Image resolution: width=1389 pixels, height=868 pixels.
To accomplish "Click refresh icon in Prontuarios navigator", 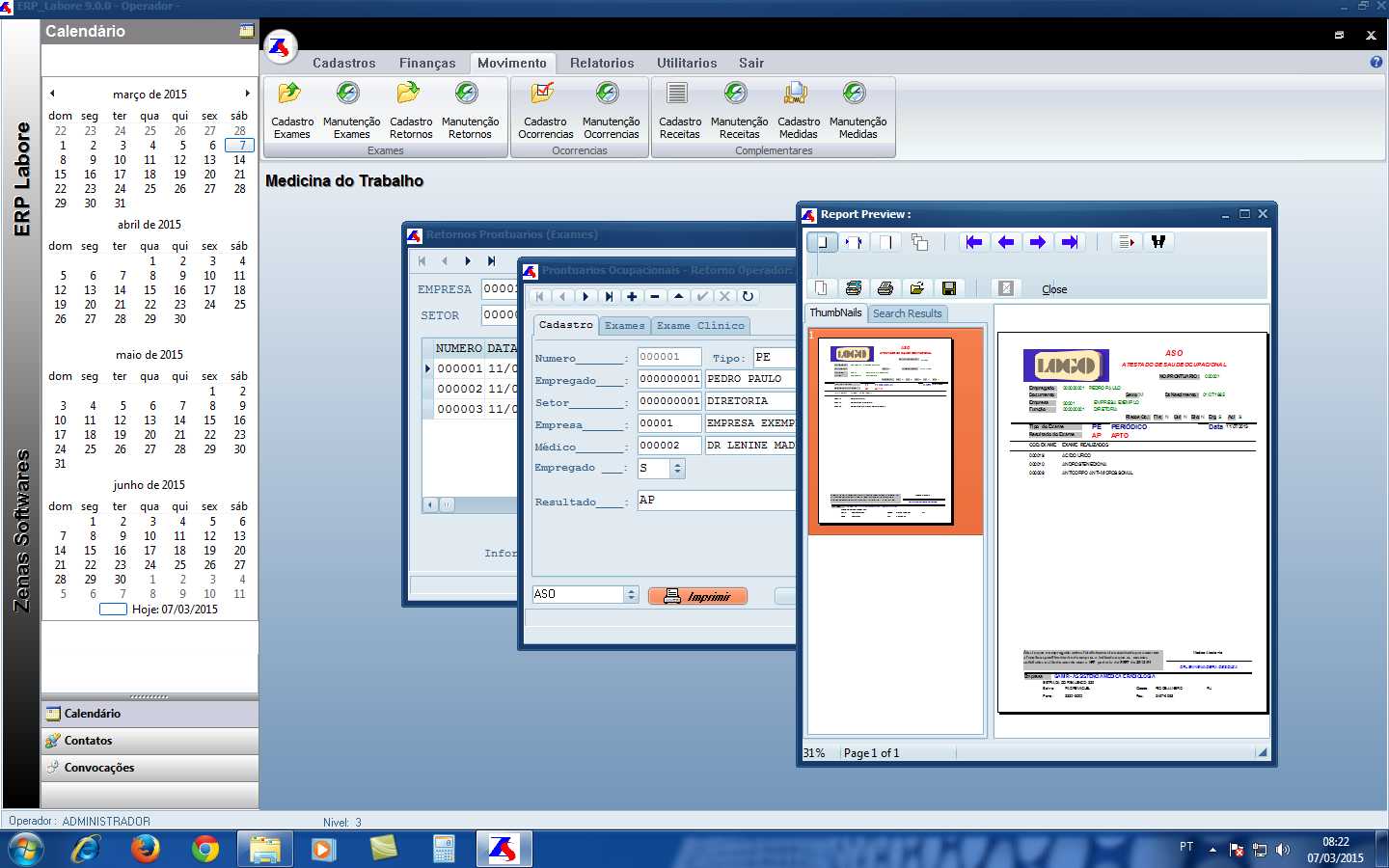I will [x=748, y=296].
